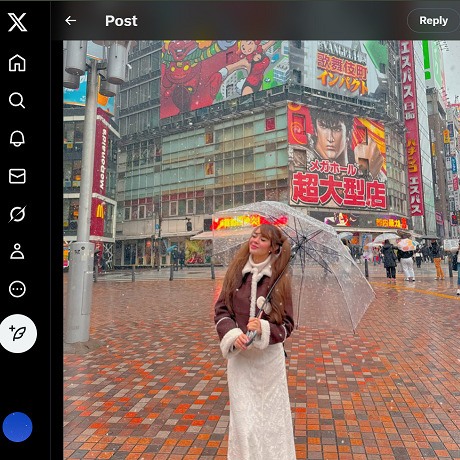
Task: Open the blue account avatar menu
Action: (17, 427)
